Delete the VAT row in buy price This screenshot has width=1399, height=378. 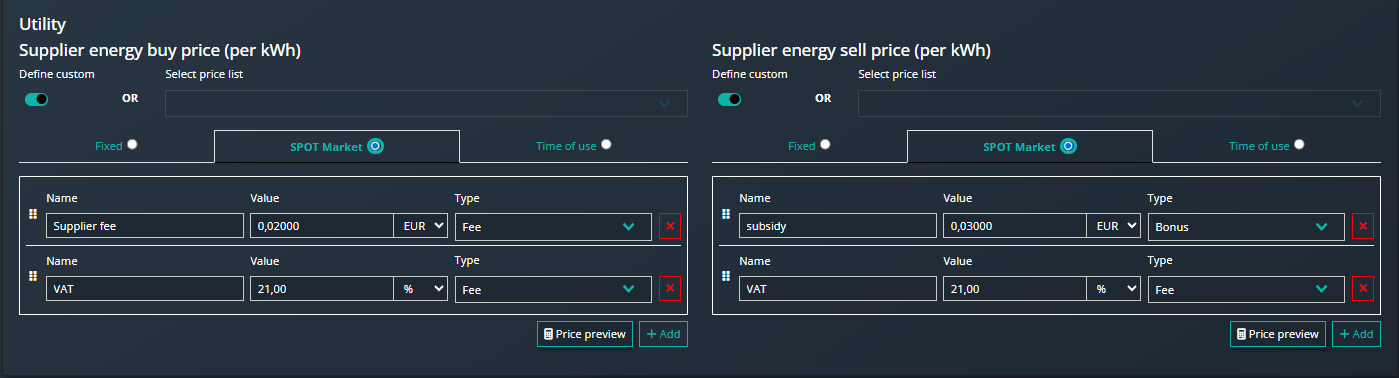coord(670,289)
